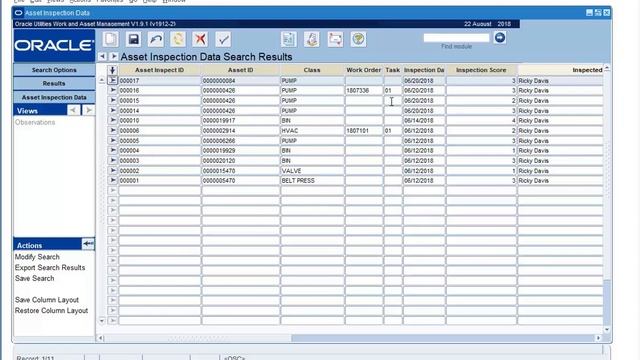640x360 pixels.
Task: Open drill-down arrow for record 000014
Action: pyautogui.click(x=113, y=110)
